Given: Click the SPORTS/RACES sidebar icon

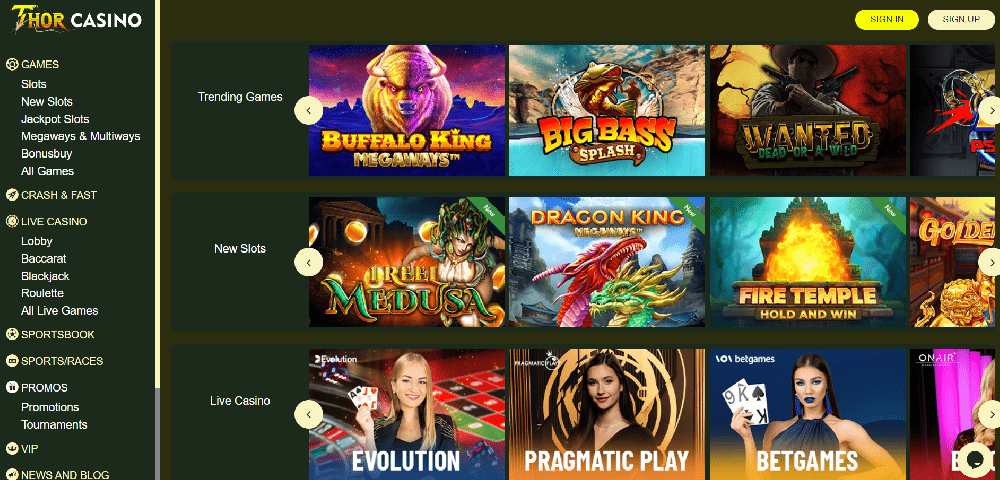Looking at the screenshot, I should coord(11,361).
